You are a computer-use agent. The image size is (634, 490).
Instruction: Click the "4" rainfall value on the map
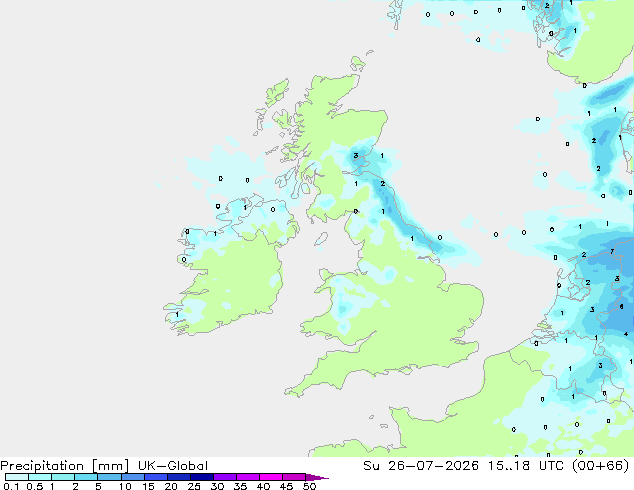(626, 334)
